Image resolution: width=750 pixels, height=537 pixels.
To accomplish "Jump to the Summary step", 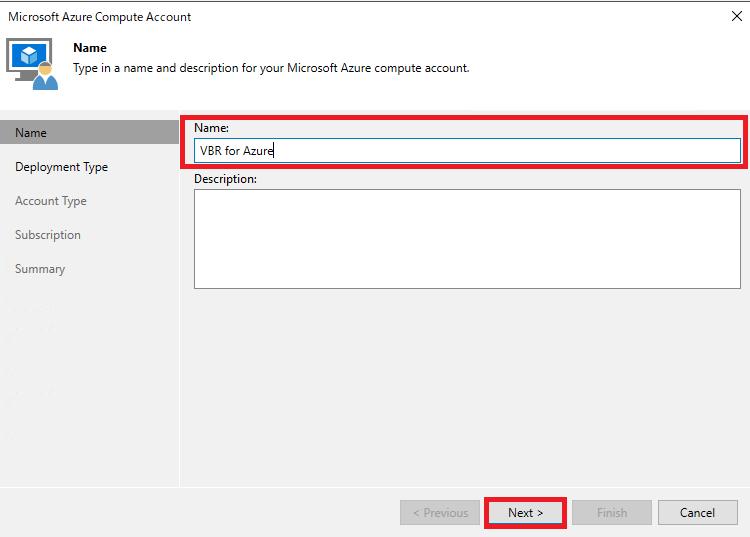I will point(40,269).
